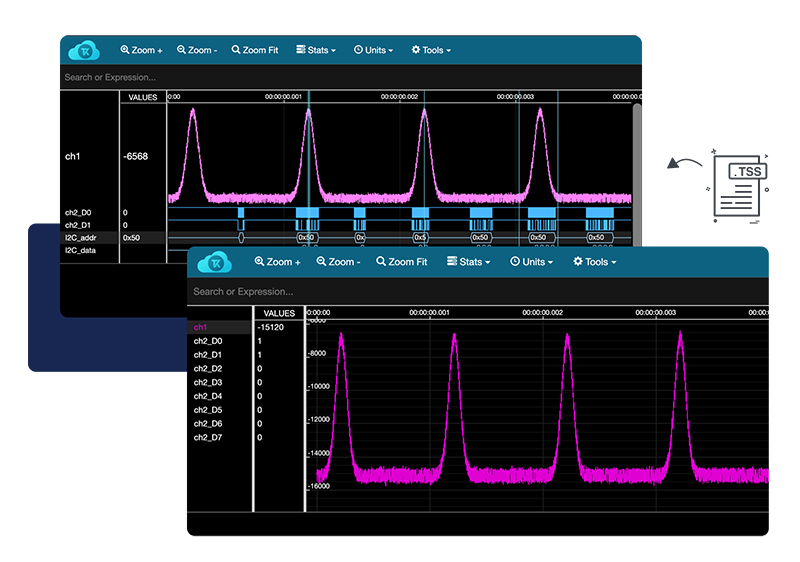Select the ch2_D3 signal row

point(208,383)
